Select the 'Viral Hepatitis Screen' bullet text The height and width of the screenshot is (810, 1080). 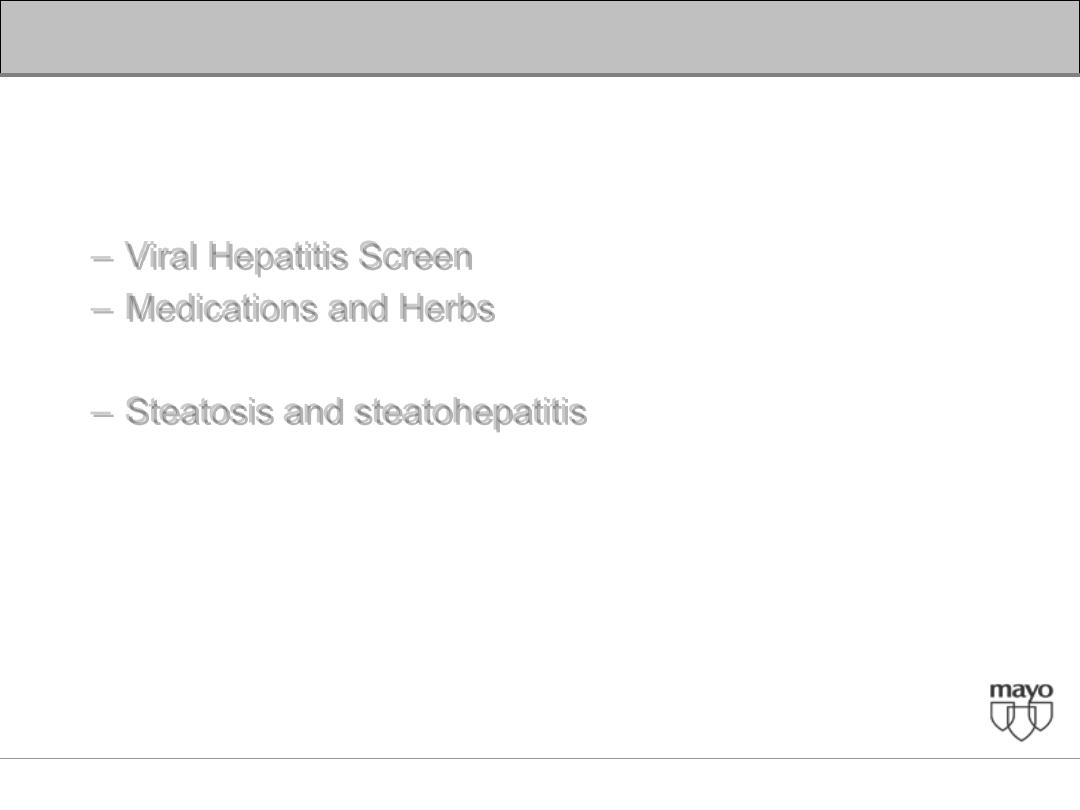pos(299,258)
